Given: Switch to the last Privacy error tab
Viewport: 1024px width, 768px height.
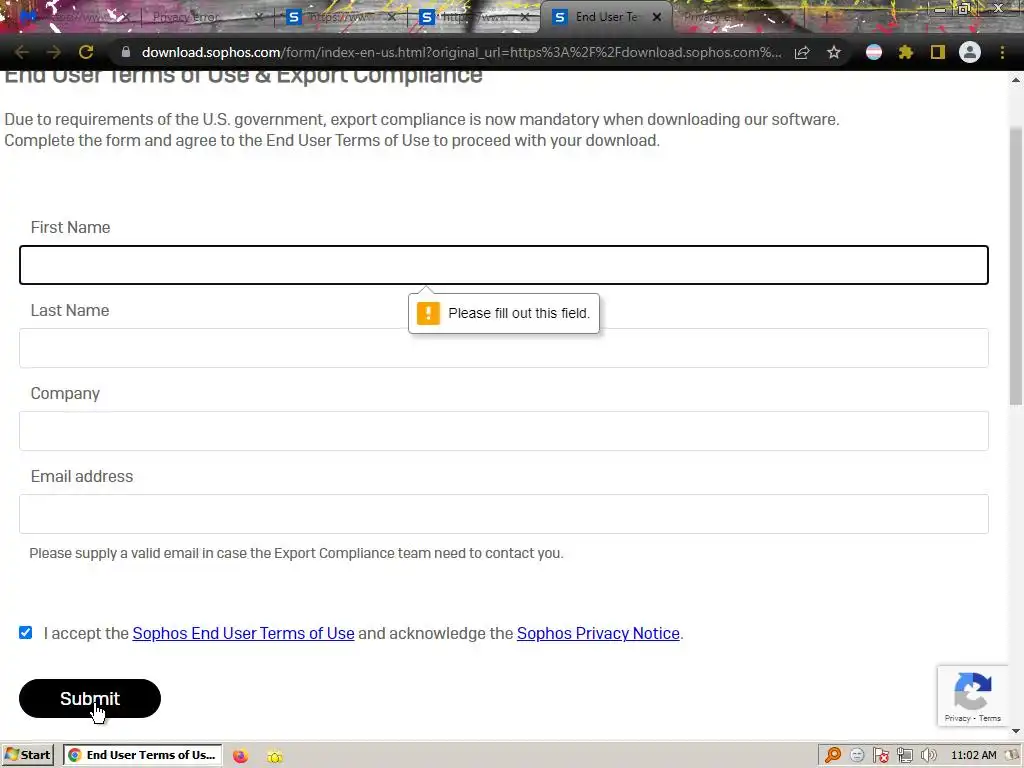Looking at the screenshot, I should pos(738,17).
